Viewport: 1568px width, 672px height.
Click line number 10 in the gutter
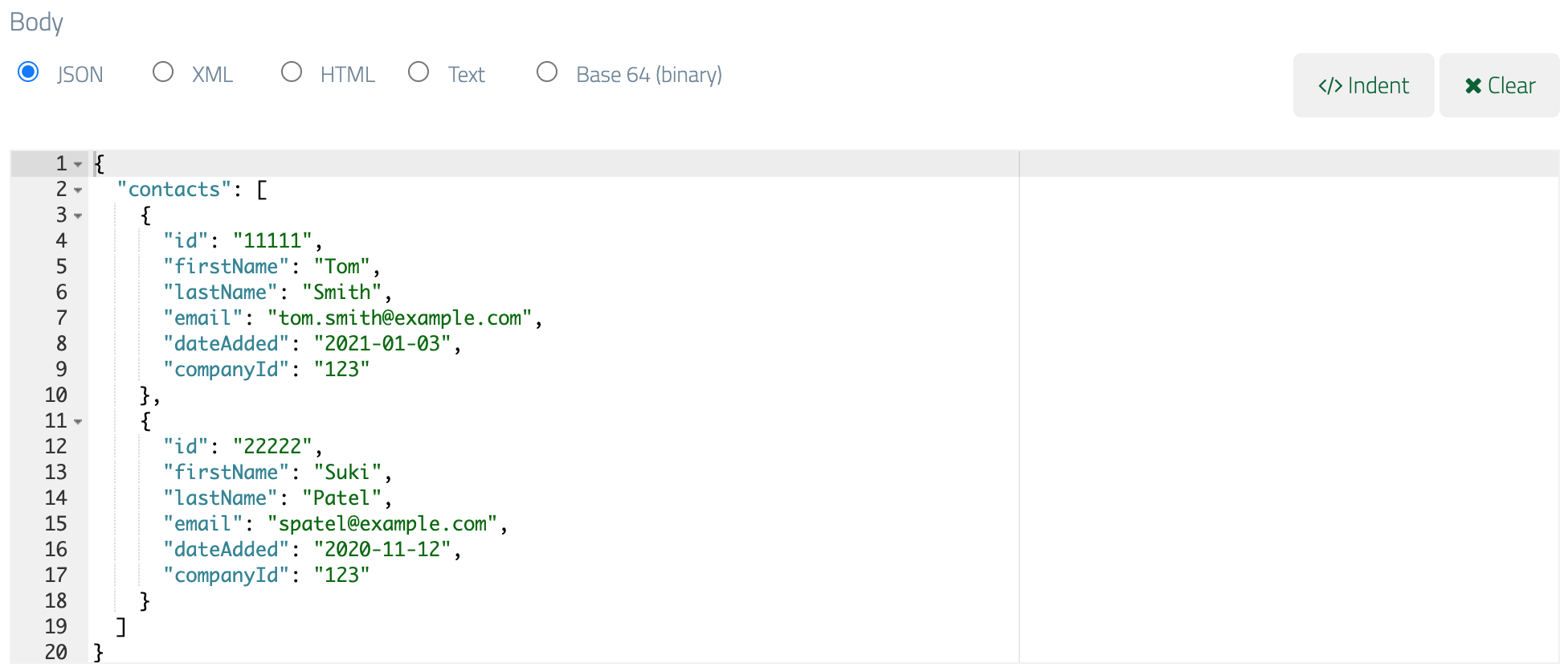coord(56,395)
